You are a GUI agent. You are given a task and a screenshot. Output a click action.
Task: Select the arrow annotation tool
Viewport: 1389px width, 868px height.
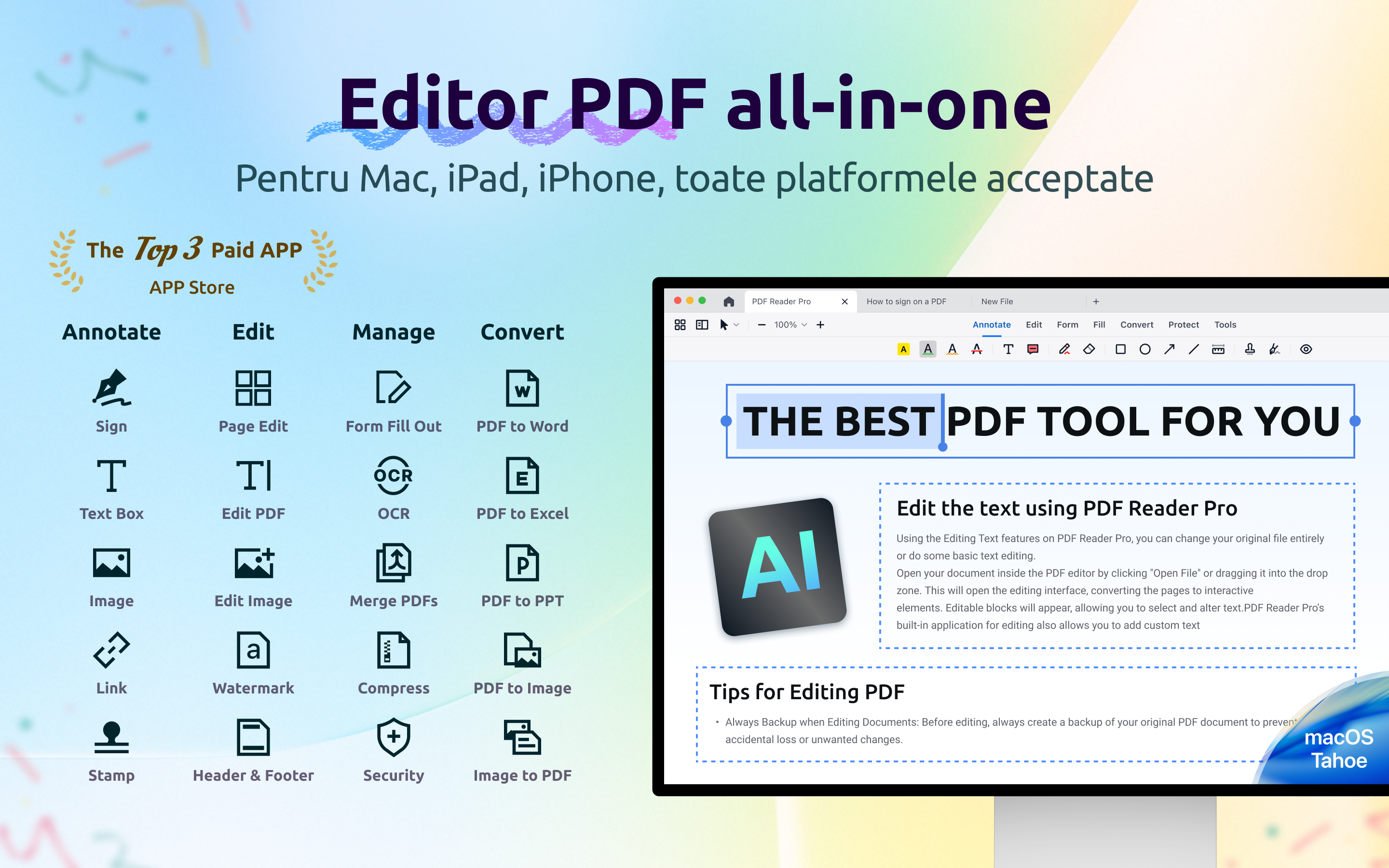[x=1169, y=349]
